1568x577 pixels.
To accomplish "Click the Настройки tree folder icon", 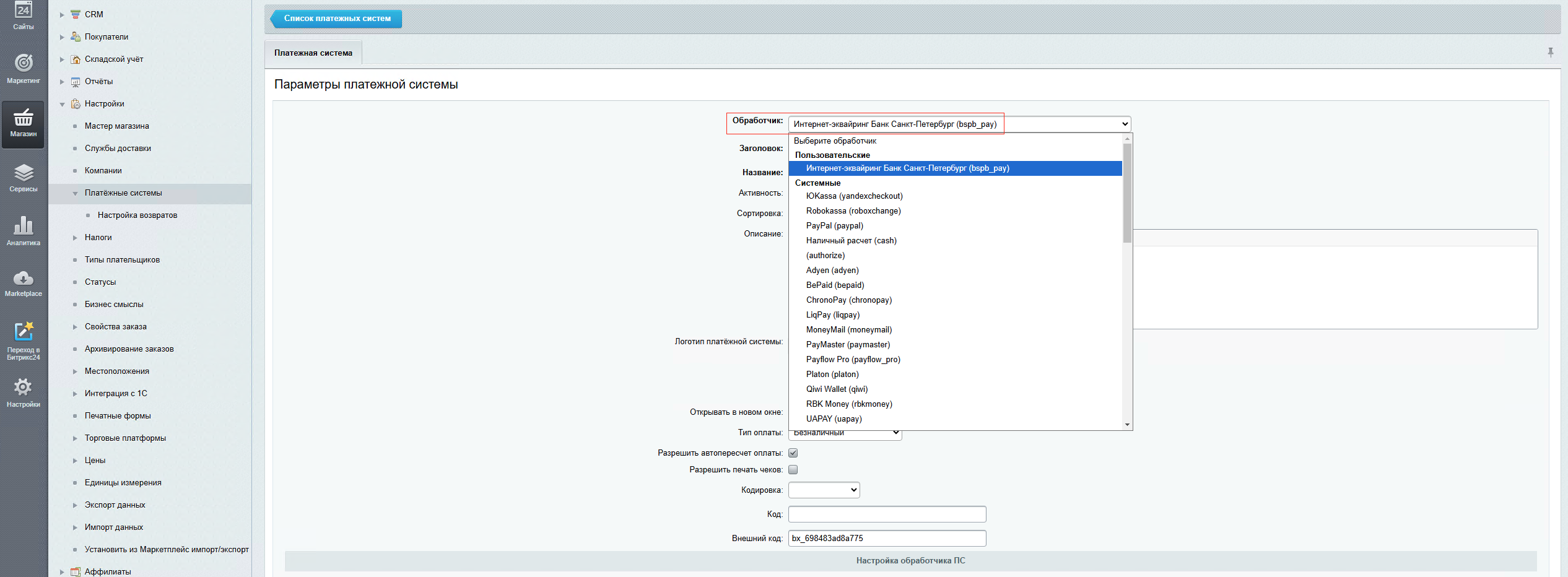I will pyautogui.click(x=76, y=103).
